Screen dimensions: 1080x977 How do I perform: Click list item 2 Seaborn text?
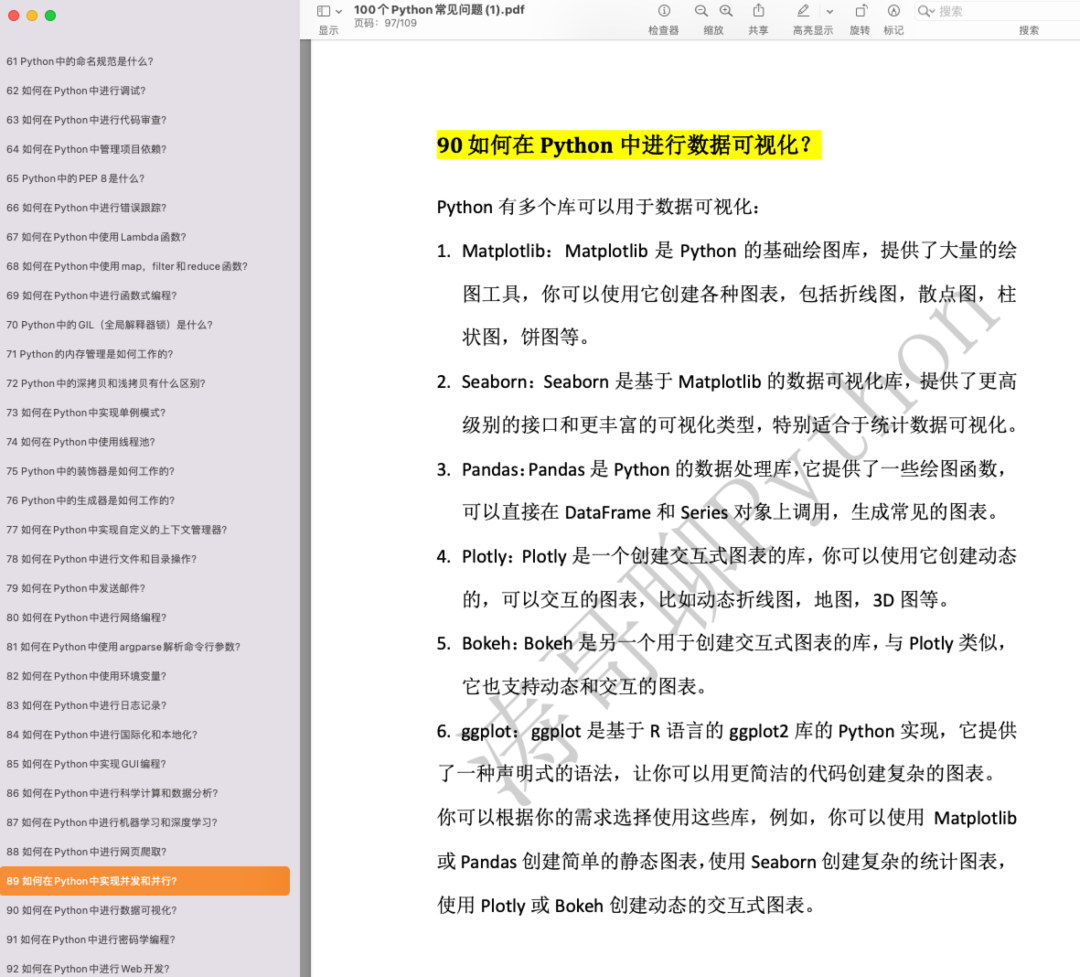click(x=727, y=403)
